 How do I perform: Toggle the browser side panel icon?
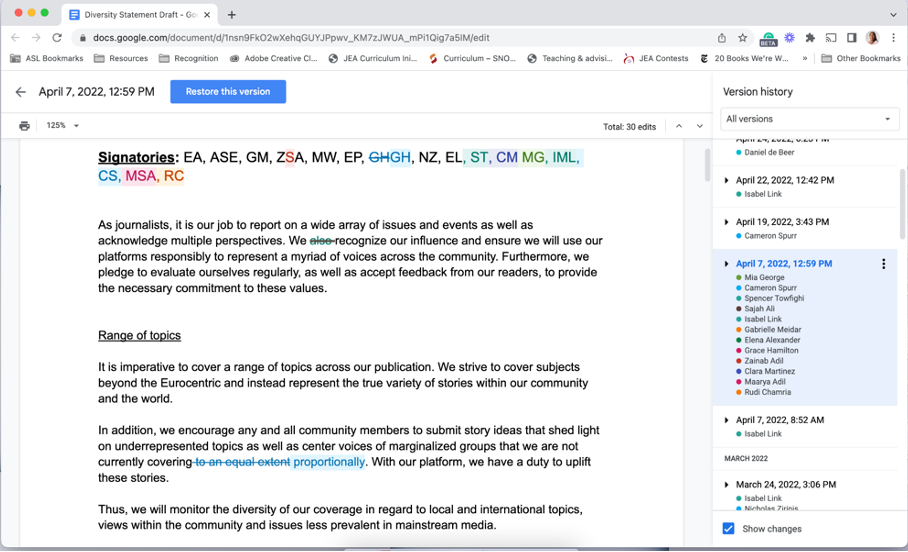coord(851,38)
